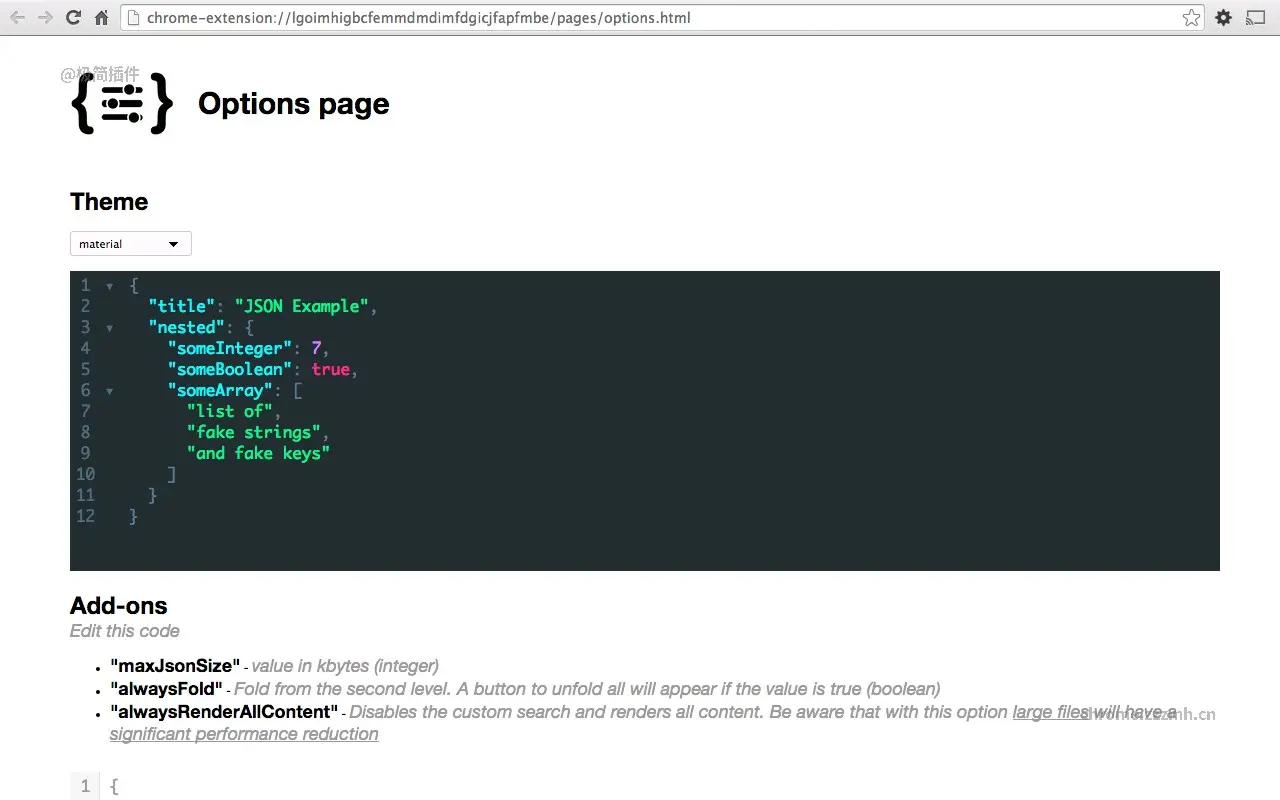This screenshot has height=800, width=1280.
Task: Click line number 12 in the editor gutter
Action: point(85,515)
